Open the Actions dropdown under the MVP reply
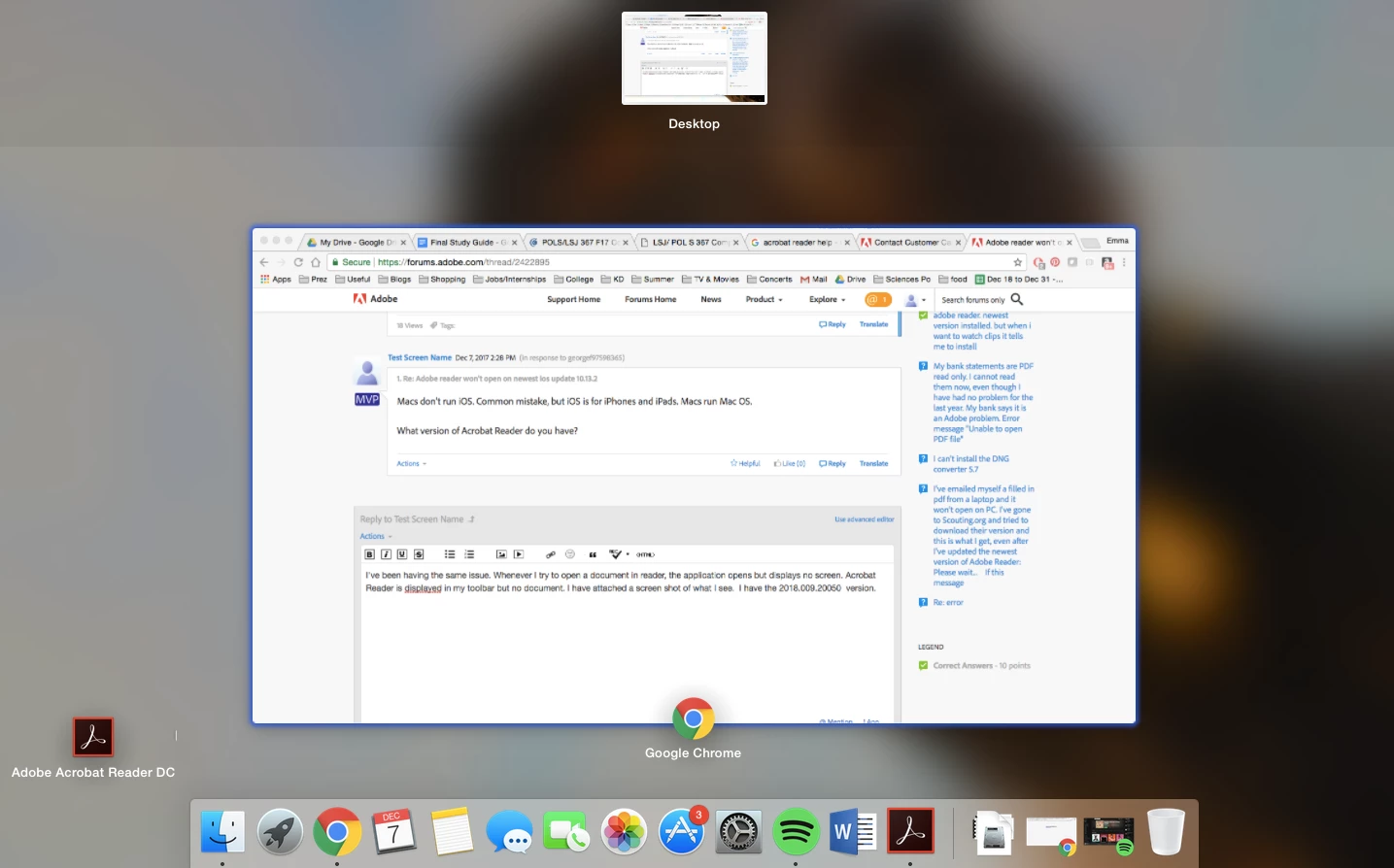Viewport: 1394px width, 868px height. [411, 463]
